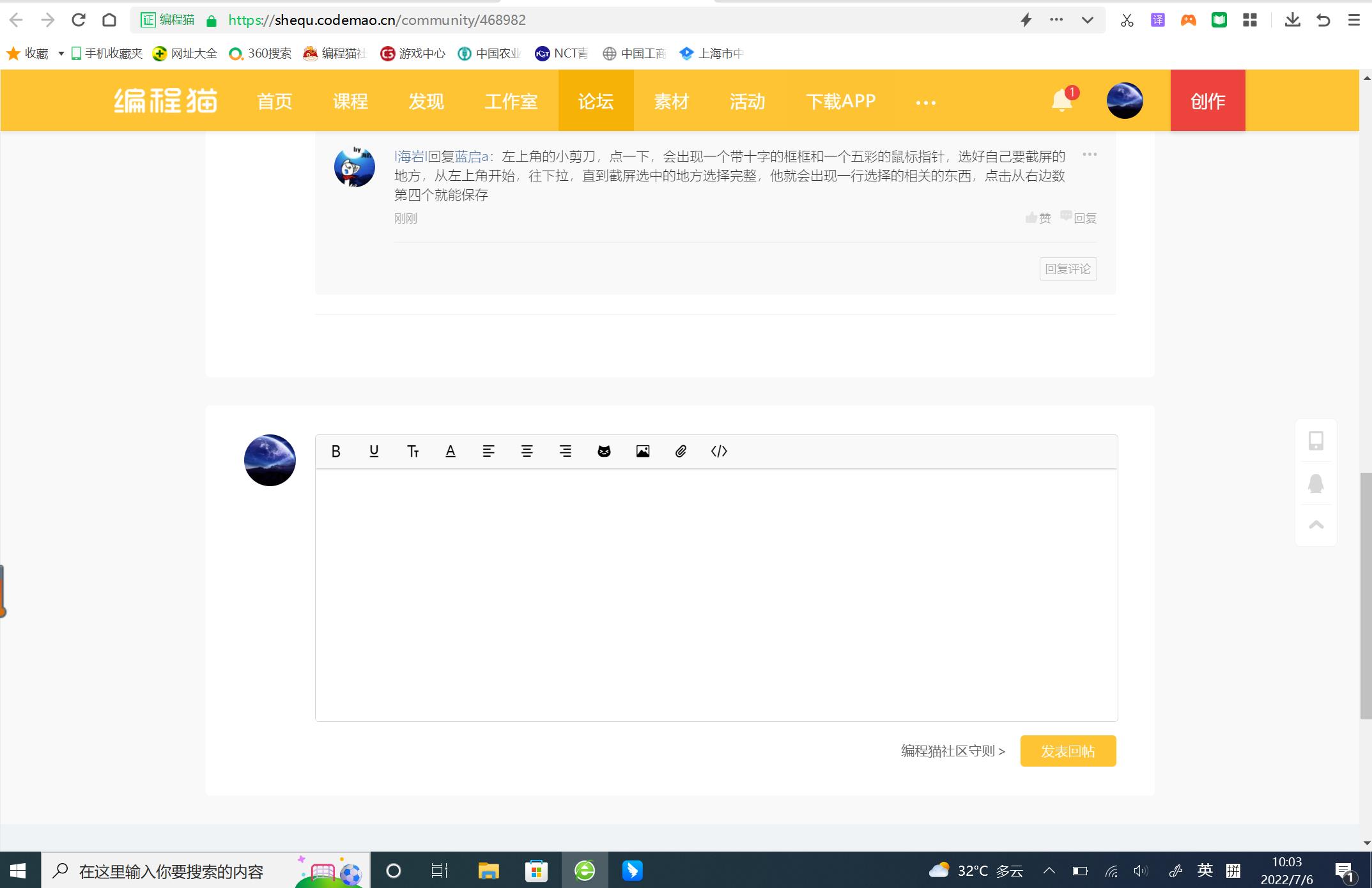
Task: Open the browser hamburger menu
Action: [1353, 20]
